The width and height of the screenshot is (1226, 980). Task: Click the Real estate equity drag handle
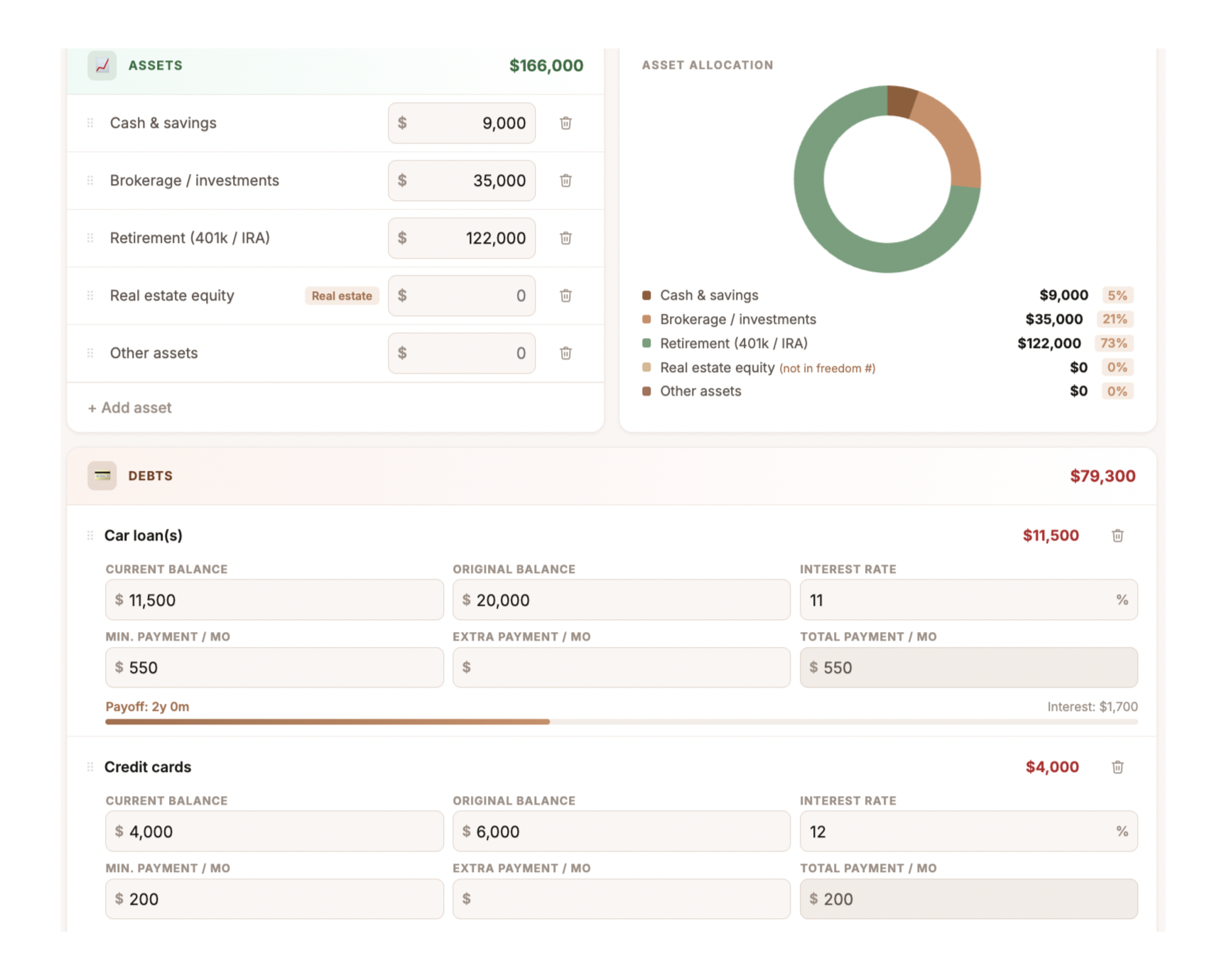coord(90,295)
